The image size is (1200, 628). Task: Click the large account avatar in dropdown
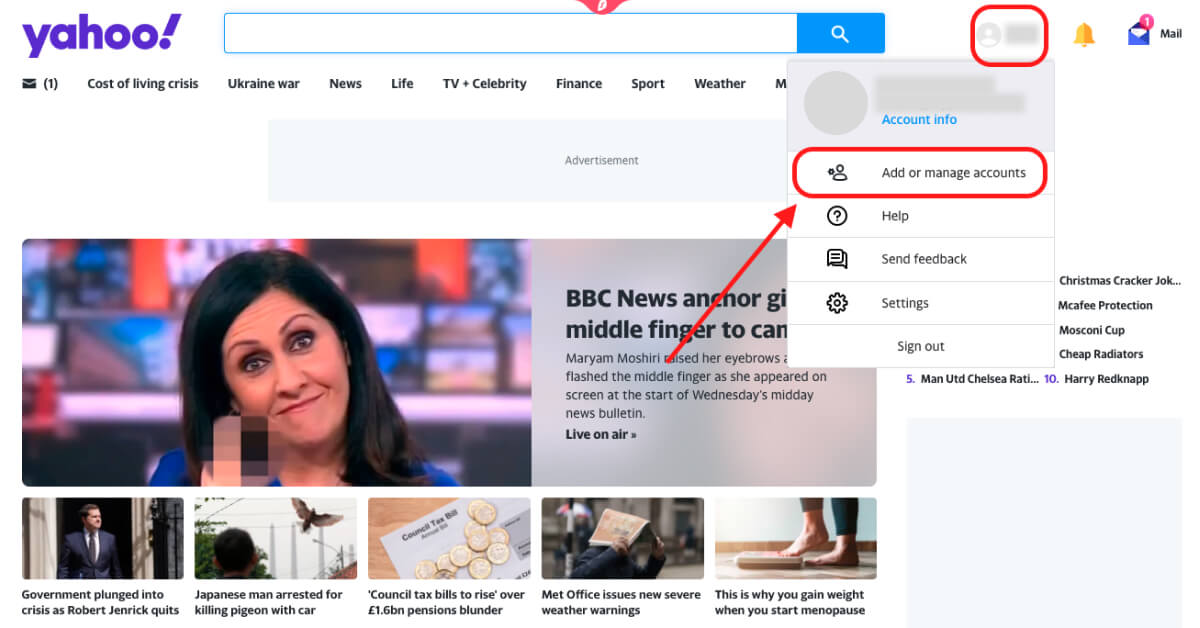(x=836, y=103)
